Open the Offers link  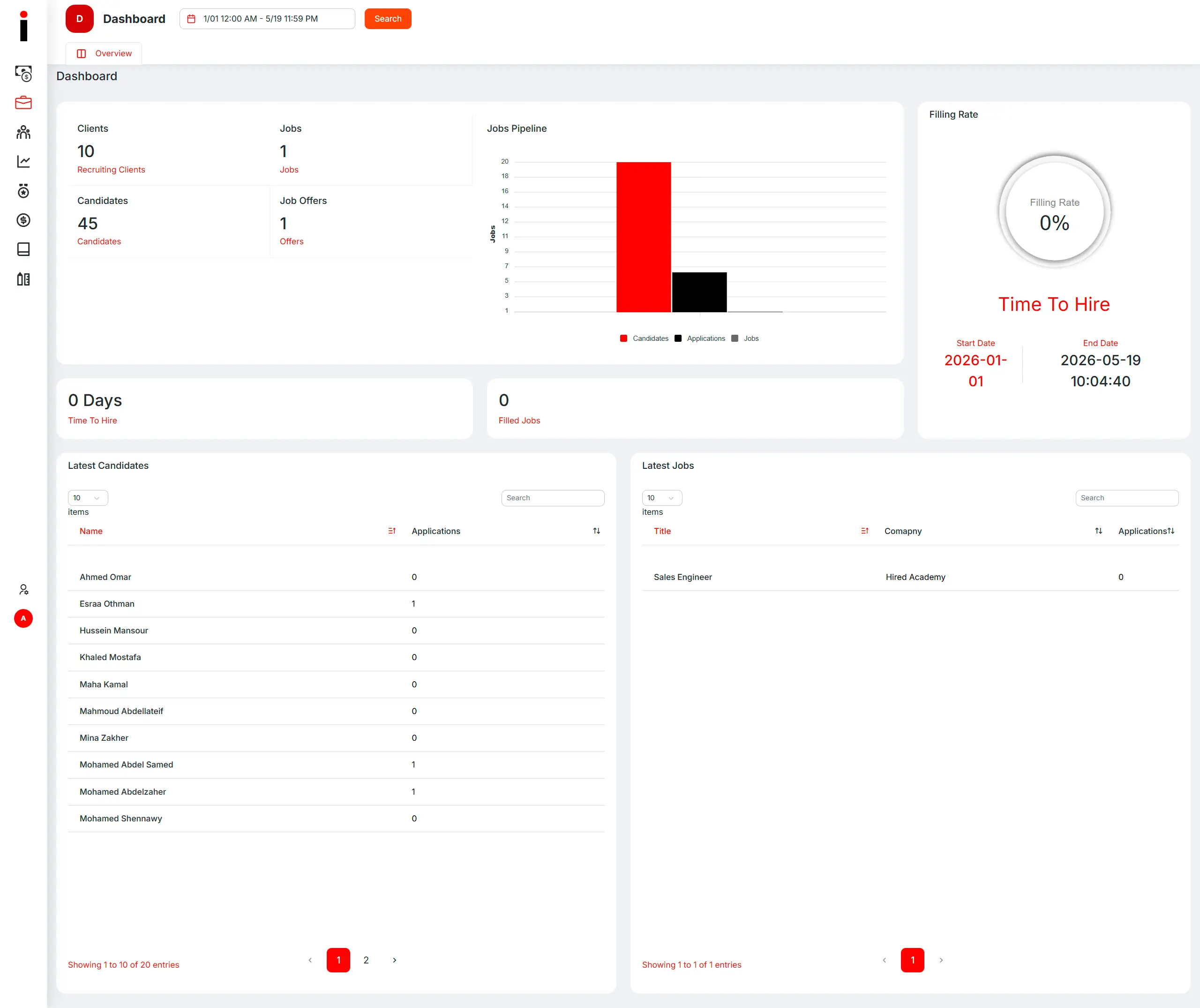[292, 241]
